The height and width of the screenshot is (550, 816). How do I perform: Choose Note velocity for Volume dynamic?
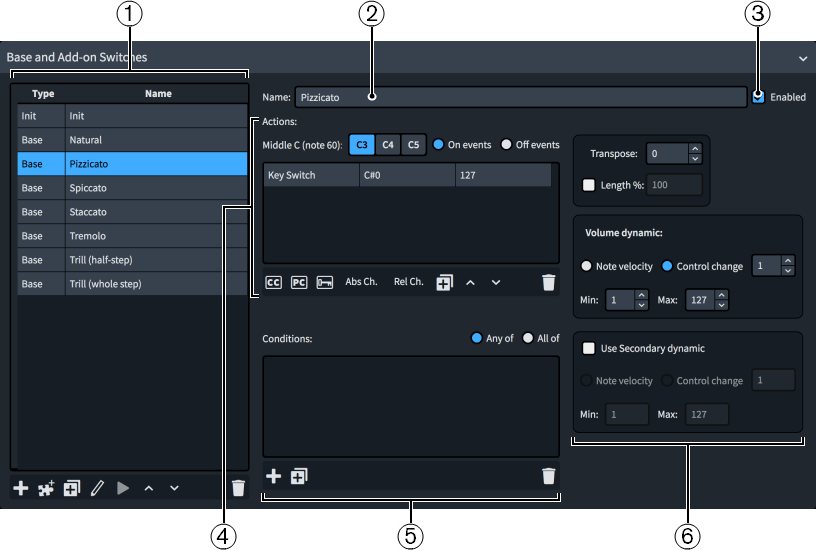(587, 267)
